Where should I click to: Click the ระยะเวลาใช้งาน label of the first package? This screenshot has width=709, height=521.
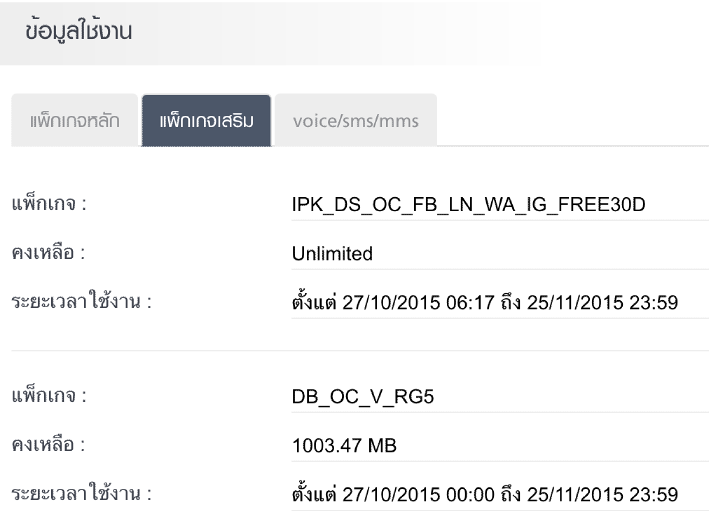click(x=80, y=302)
